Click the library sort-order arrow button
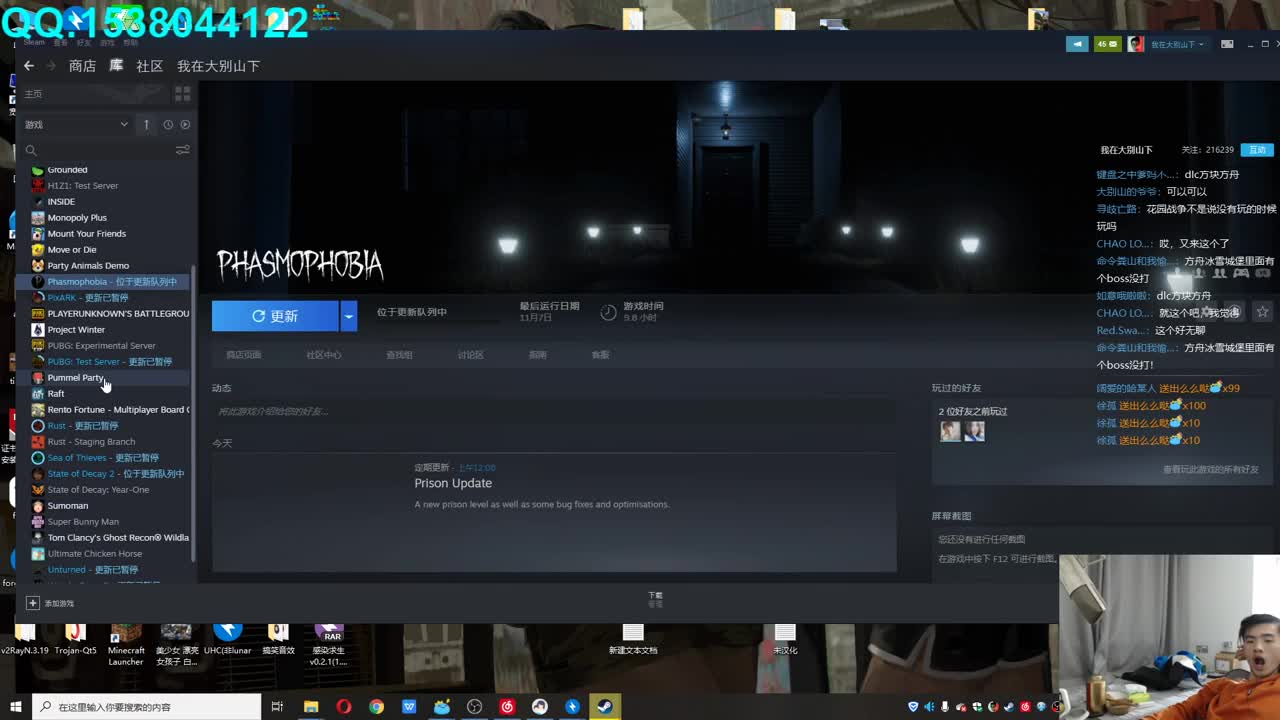 click(x=146, y=125)
